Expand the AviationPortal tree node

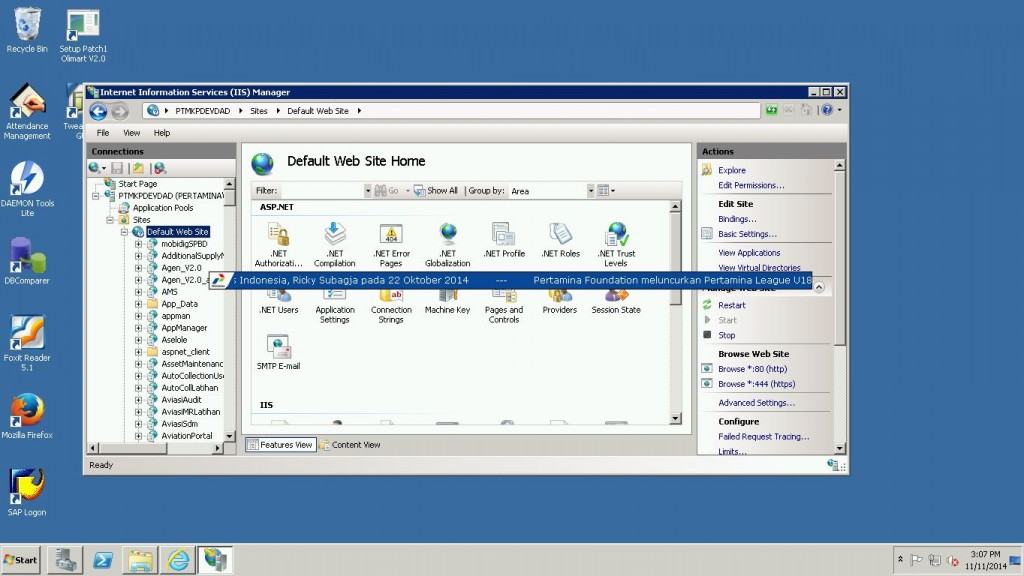(139, 436)
